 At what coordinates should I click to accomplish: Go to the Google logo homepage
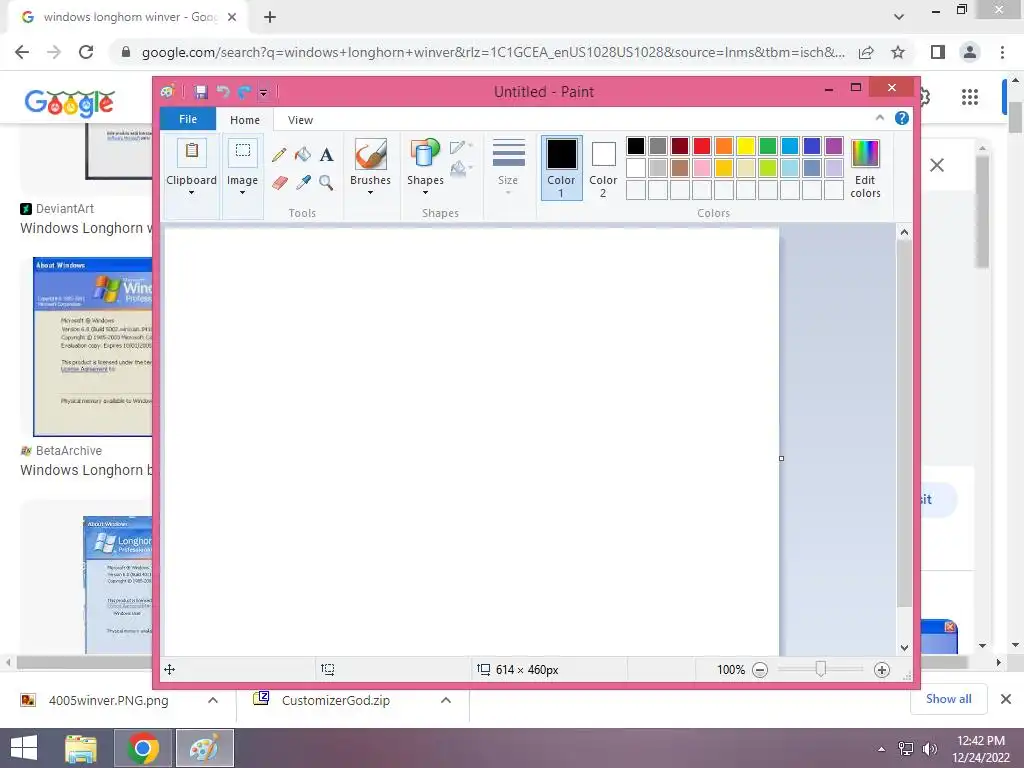pos(69,103)
